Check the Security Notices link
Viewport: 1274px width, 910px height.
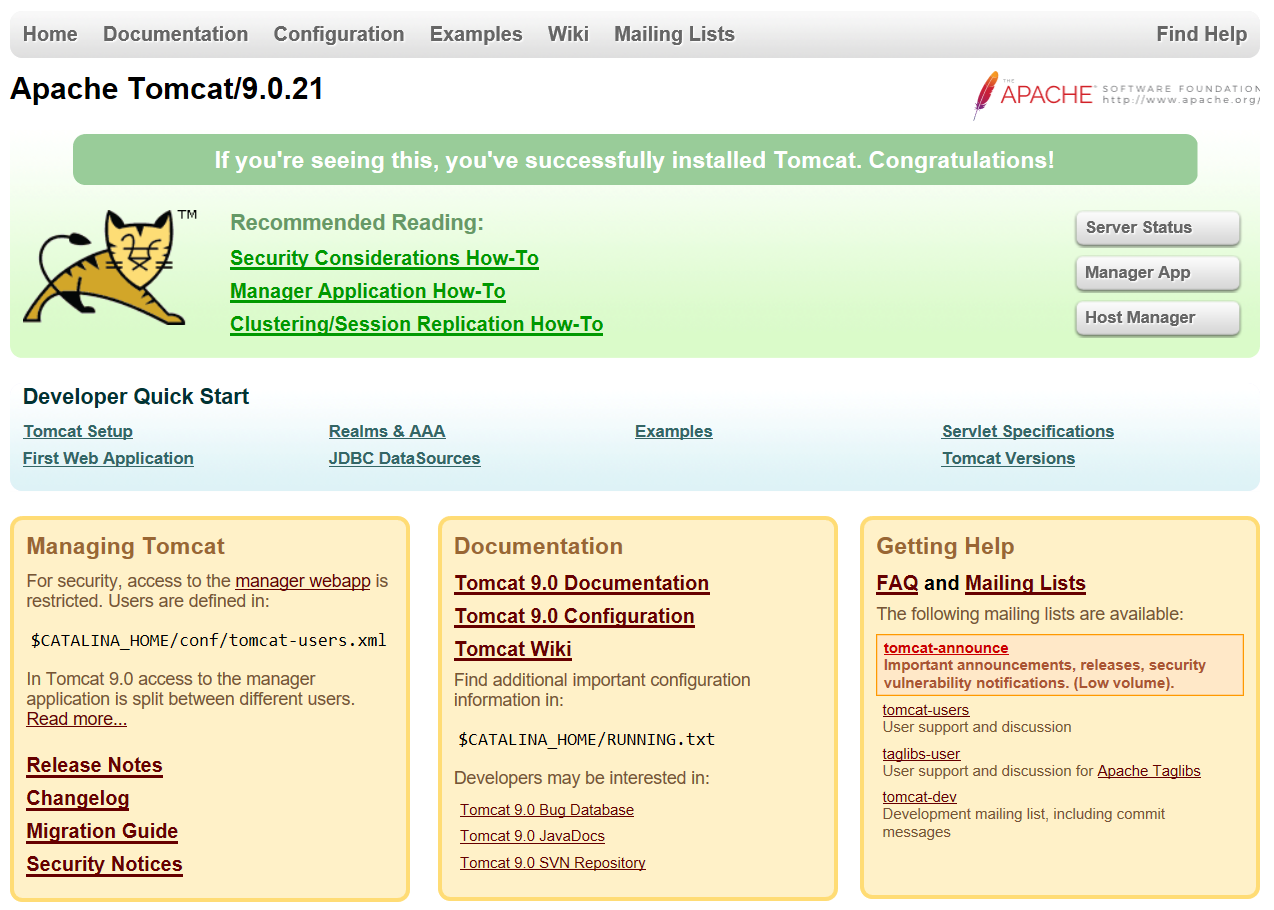104,864
